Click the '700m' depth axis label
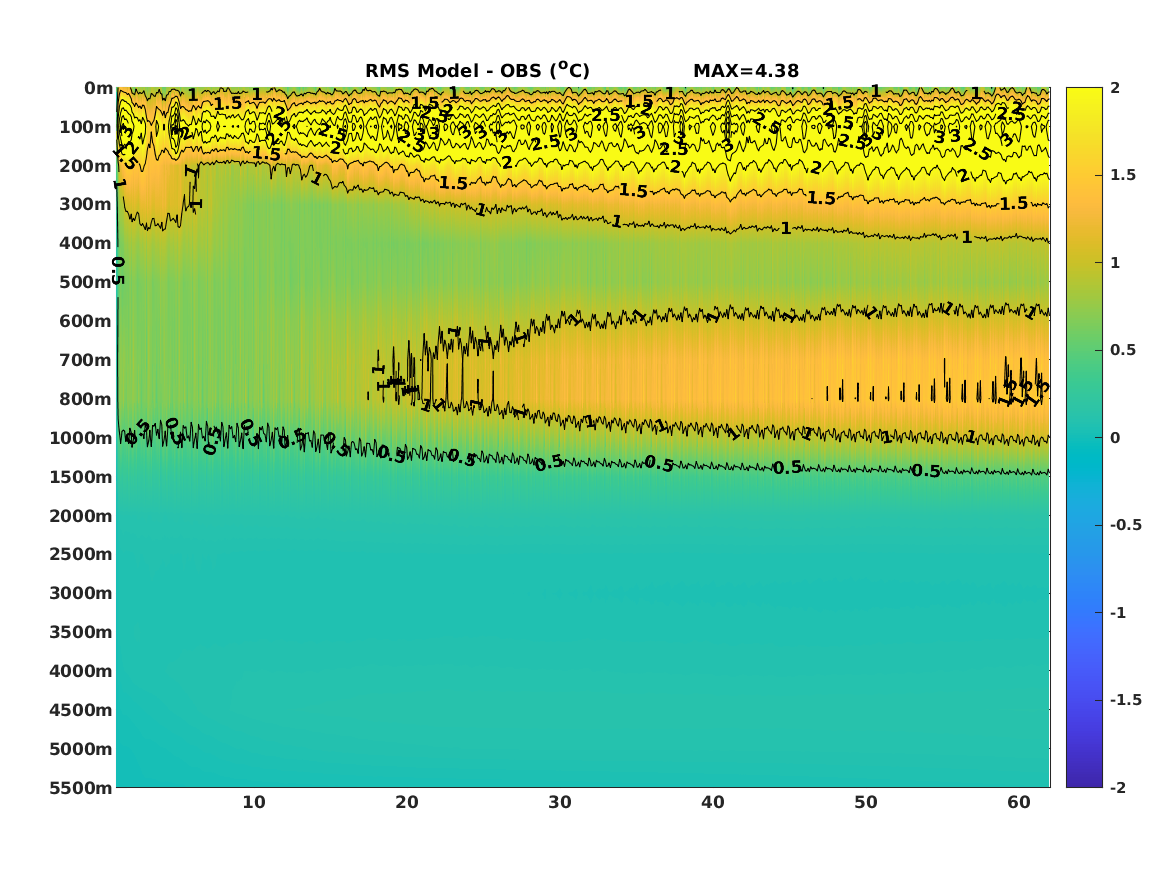 coord(86,360)
